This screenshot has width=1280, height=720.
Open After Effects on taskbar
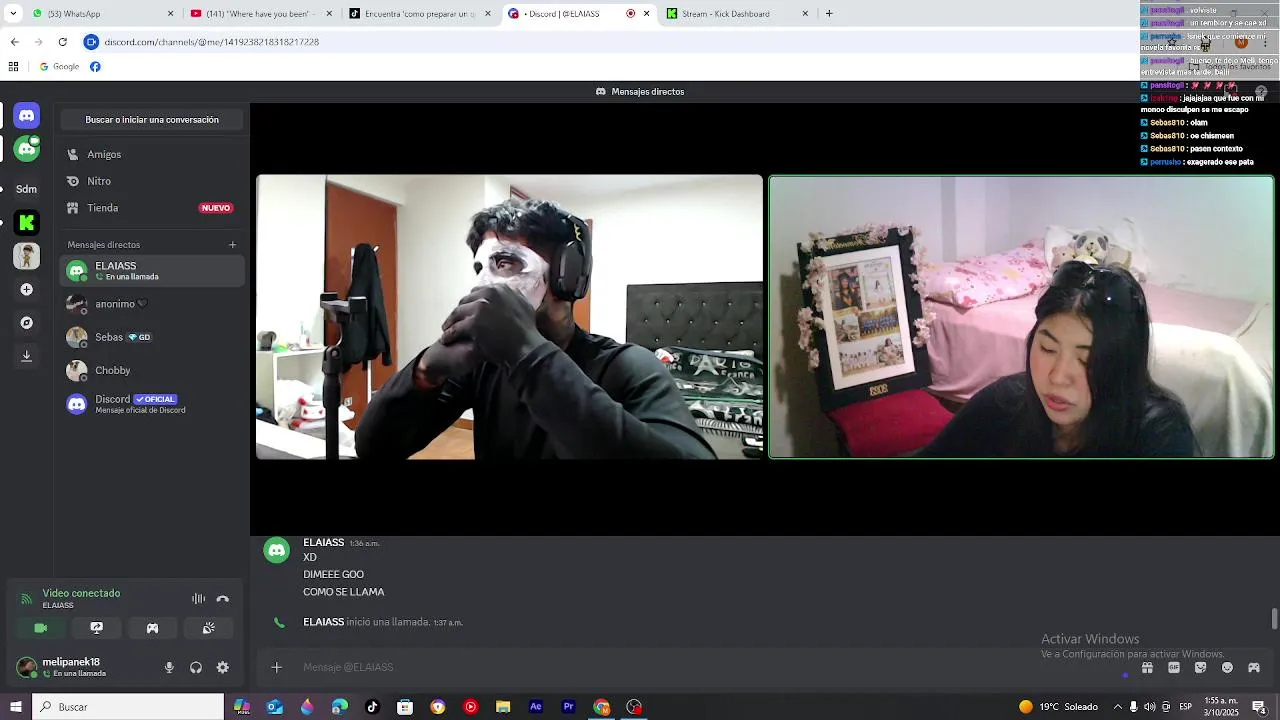click(536, 707)
